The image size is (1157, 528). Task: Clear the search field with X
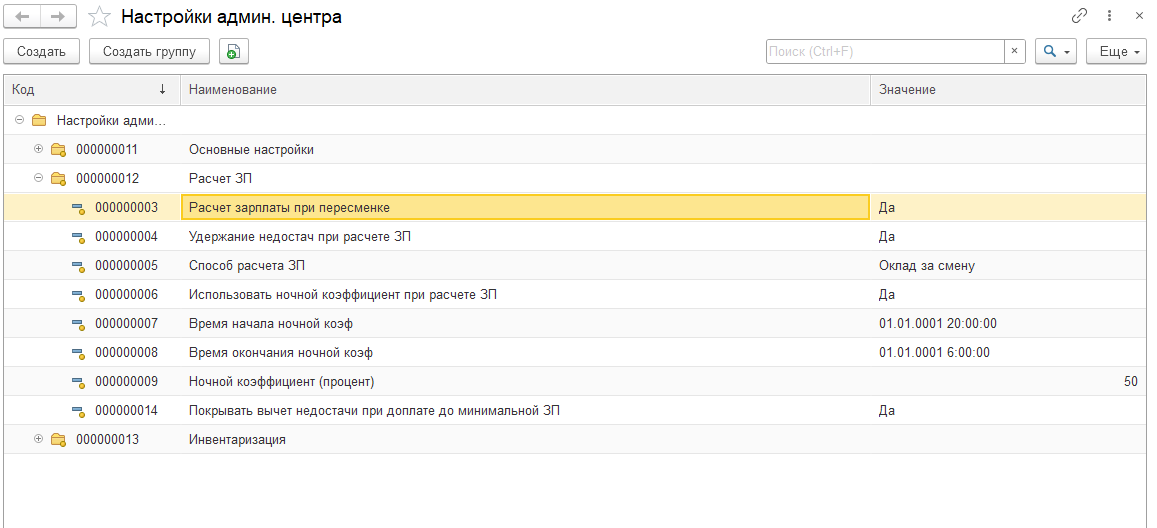tap(1014, 52)
